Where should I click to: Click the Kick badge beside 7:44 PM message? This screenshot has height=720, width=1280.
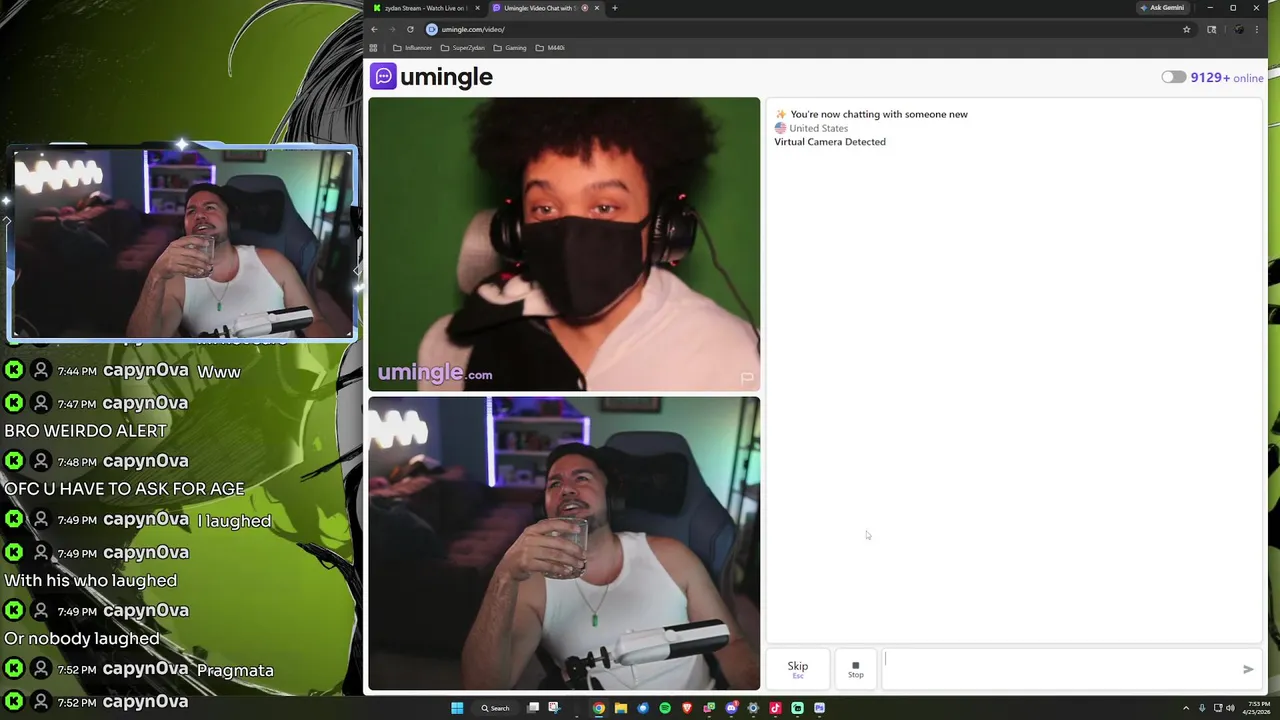(14, 370)
